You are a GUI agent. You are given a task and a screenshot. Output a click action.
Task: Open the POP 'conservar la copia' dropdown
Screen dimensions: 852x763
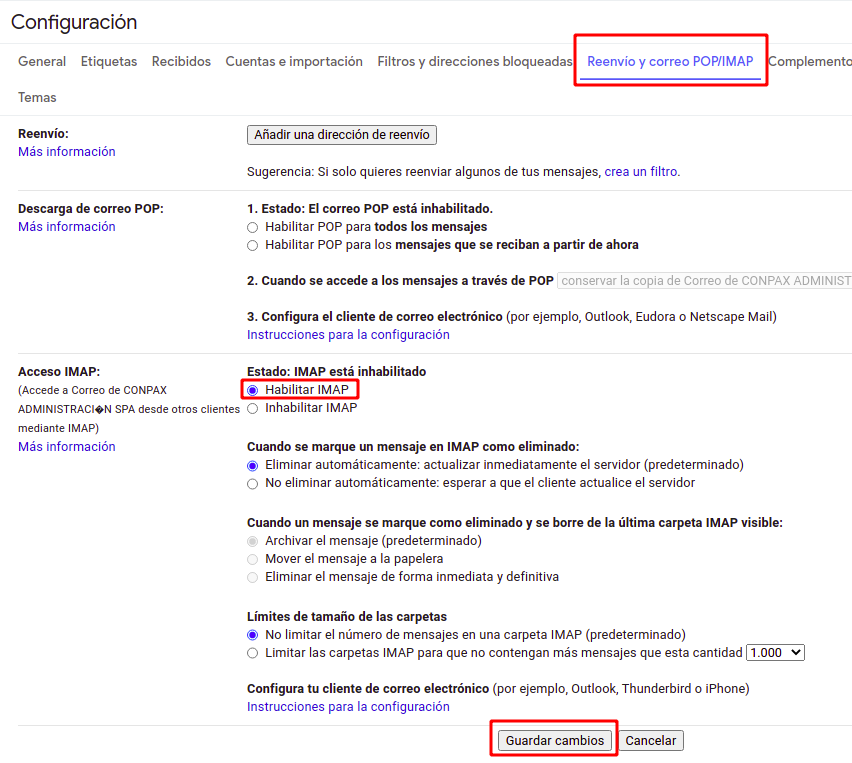[x=704, y=281]
